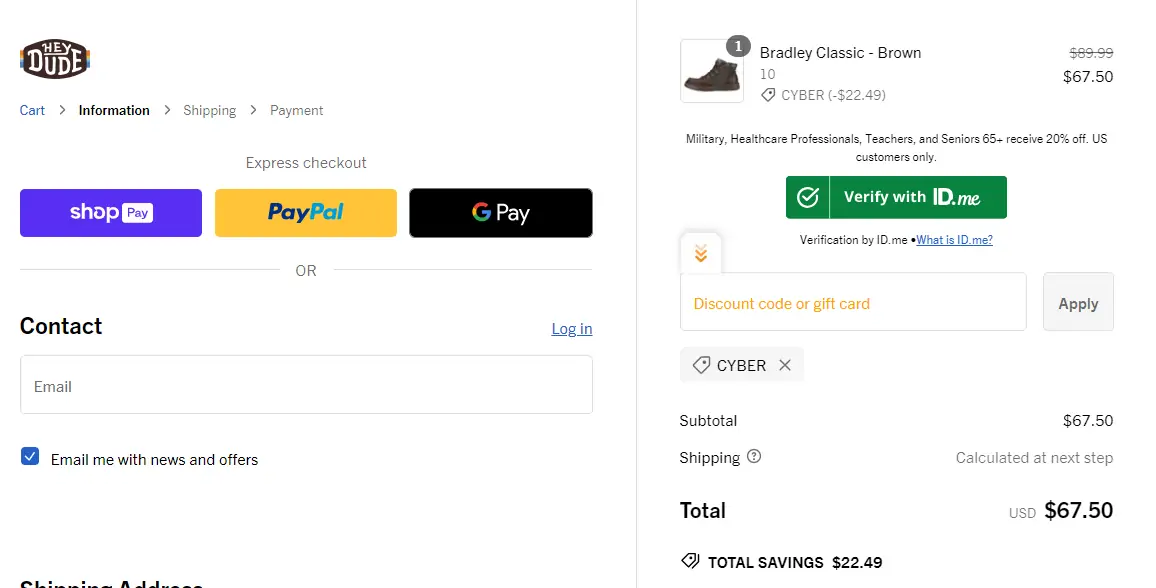Click the orange double-chevron expander icon

point(701,254)
